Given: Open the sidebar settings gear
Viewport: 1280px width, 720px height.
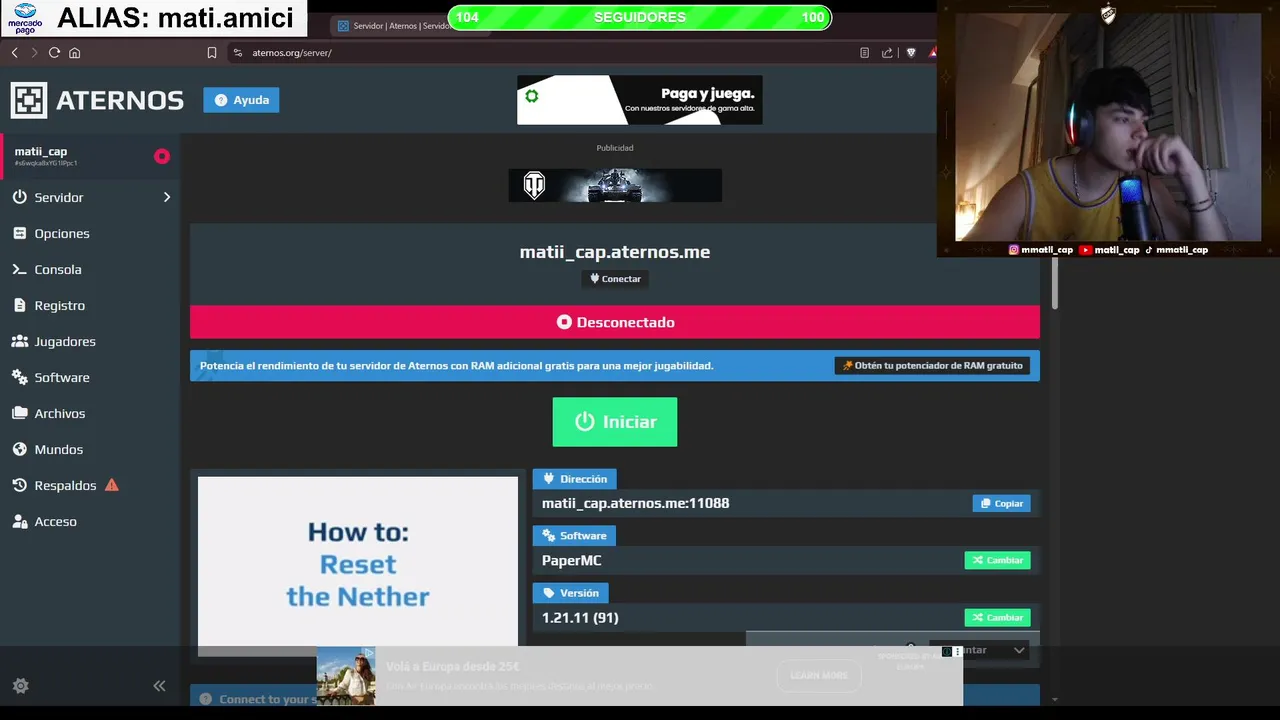Looking at the screenshot, I should tap(20, 686).
